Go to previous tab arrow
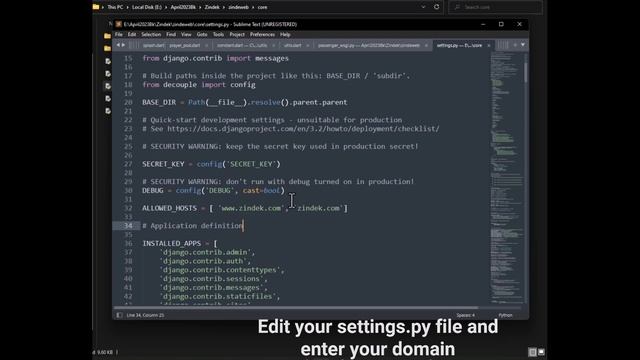The image size is (640, 360). click(118, 45)
